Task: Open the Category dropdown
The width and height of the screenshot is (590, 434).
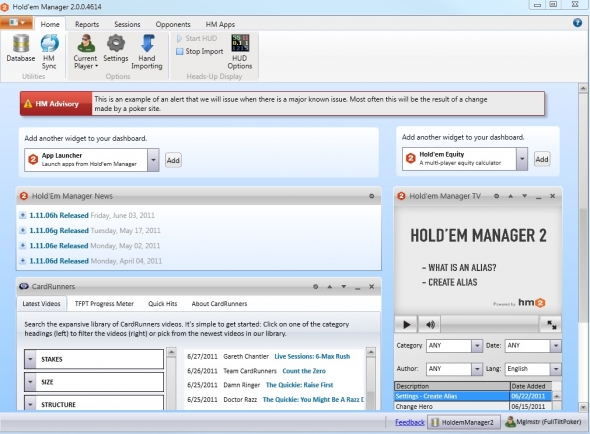Action: click(x=477, y=346)
